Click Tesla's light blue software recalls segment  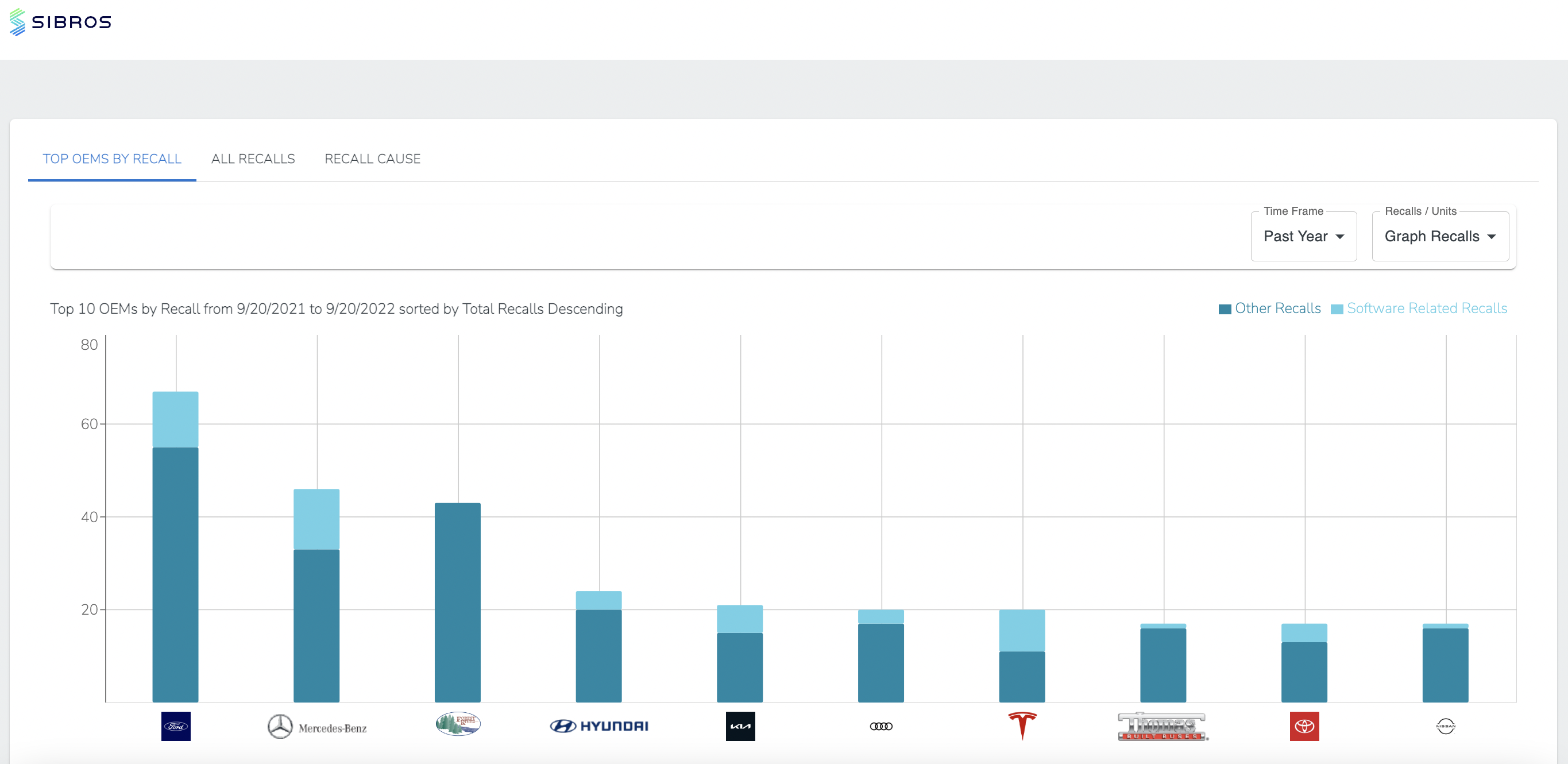coord(1022,631)
